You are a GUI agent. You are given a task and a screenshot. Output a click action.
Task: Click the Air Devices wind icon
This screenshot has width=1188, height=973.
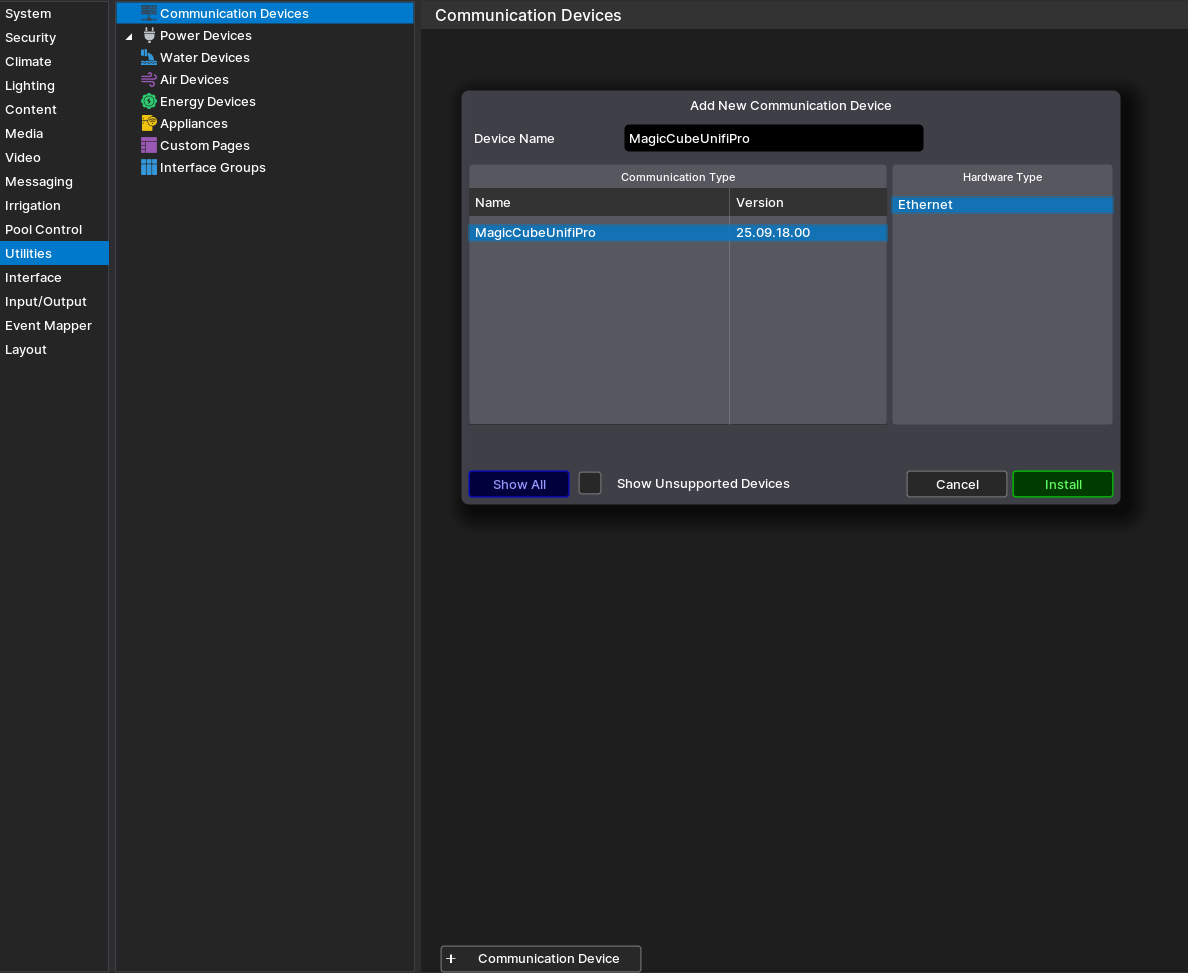[149, 79]
